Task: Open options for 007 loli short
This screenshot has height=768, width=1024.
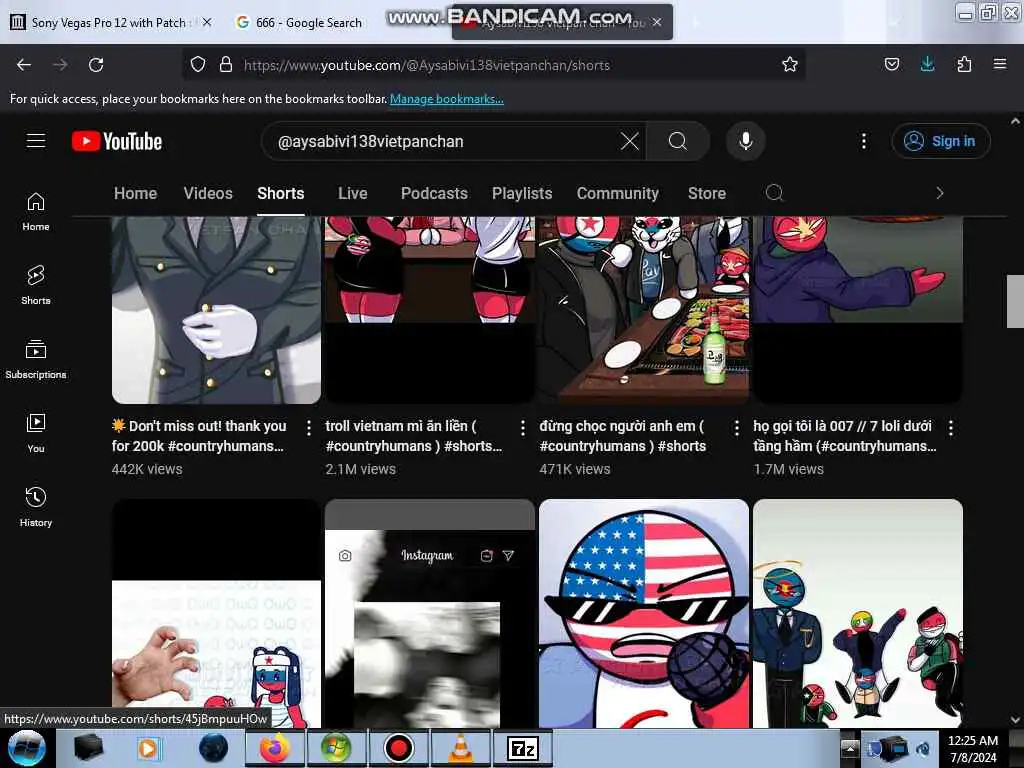Action: coord(950,428)
